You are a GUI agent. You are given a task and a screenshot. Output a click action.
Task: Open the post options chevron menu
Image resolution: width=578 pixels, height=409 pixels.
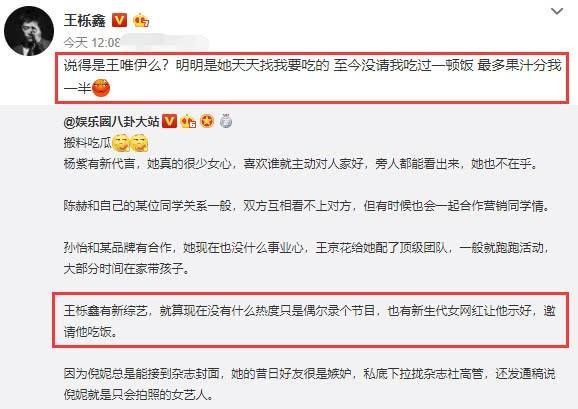[x=557, y=12]
